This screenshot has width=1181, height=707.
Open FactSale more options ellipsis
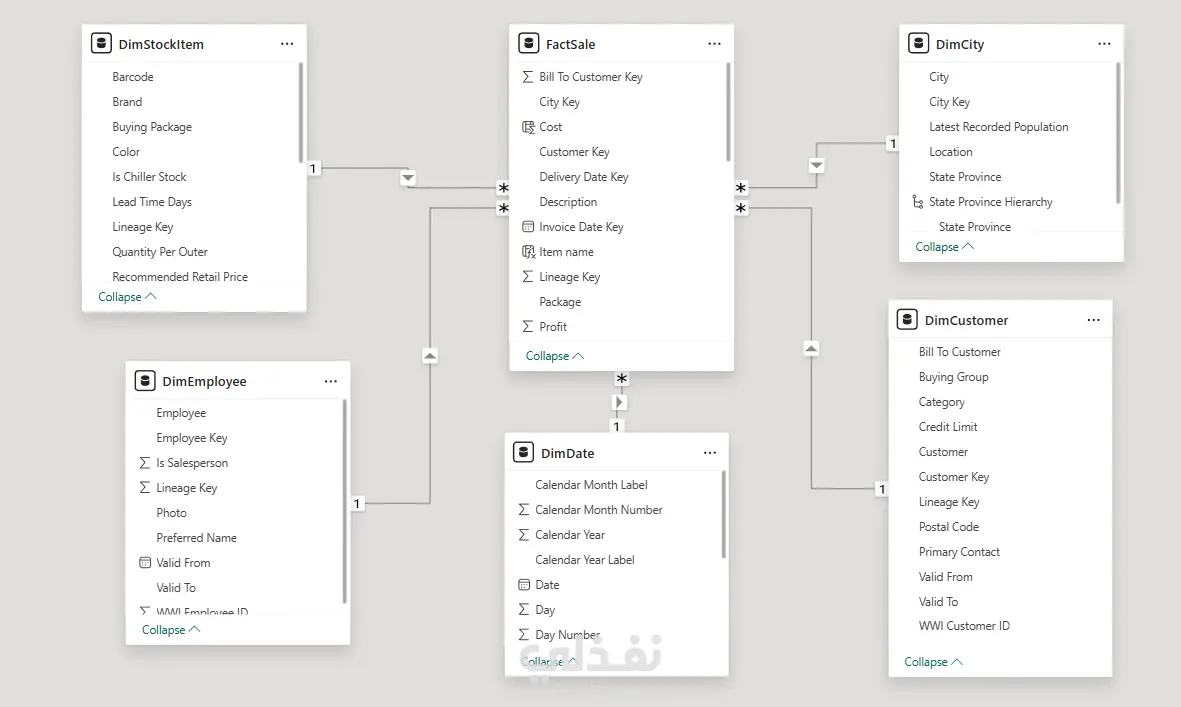point(714,44)
